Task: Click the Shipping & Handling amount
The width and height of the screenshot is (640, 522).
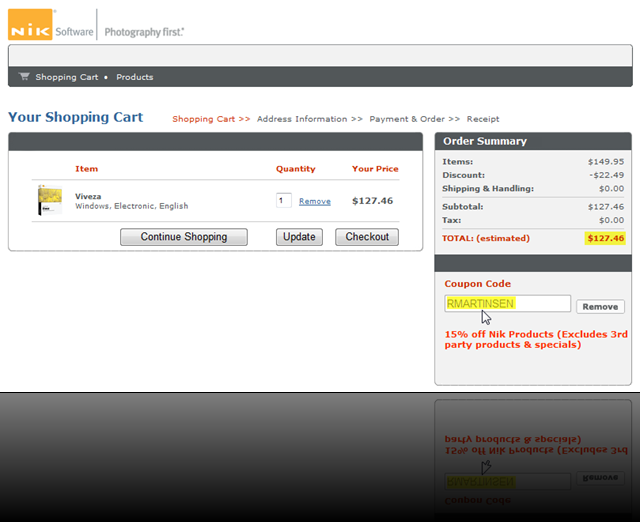Action: [x=611, y=189]
